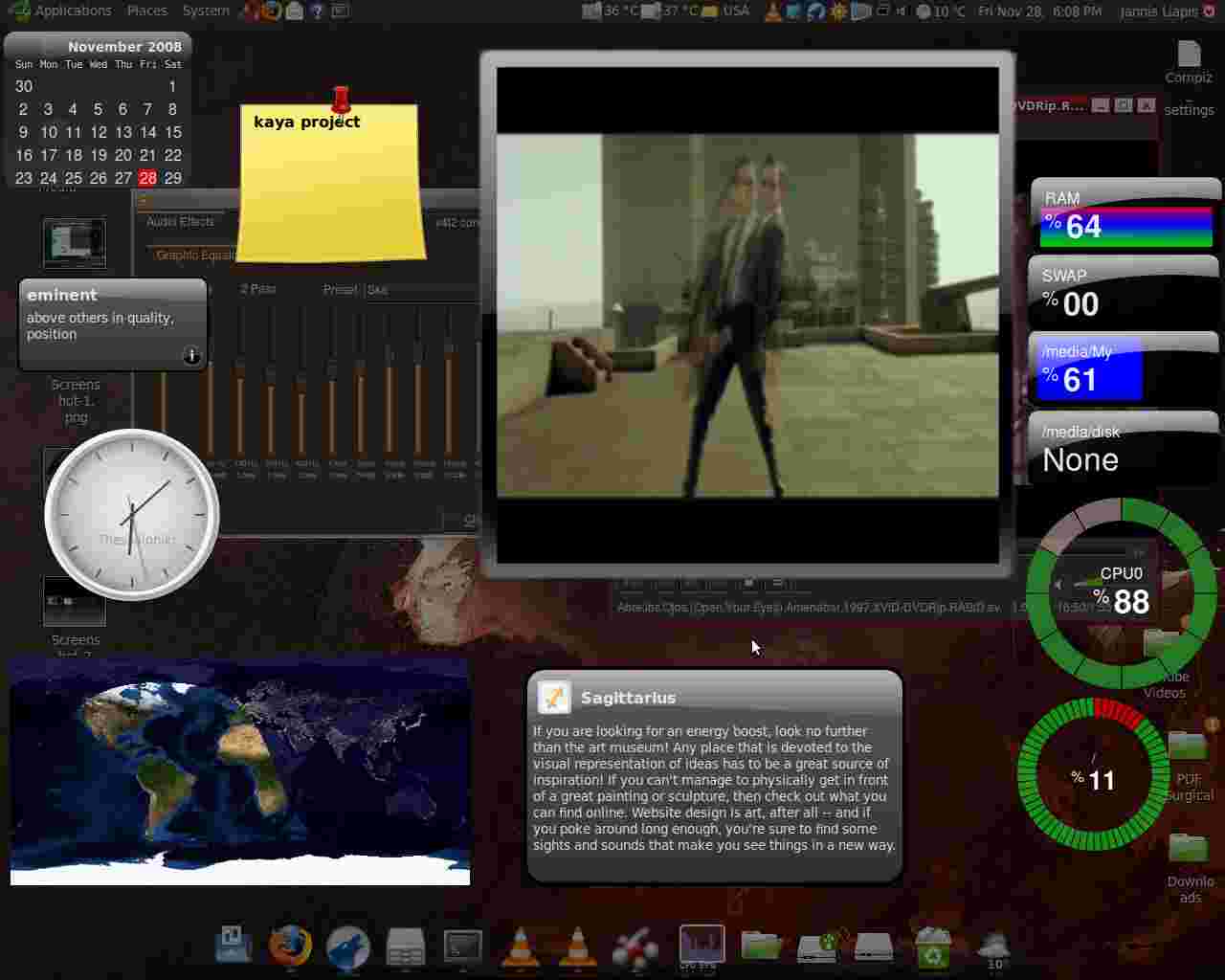Click the kaya project sticky note text
The image size is (1225, 980).
tap(307, 122)
